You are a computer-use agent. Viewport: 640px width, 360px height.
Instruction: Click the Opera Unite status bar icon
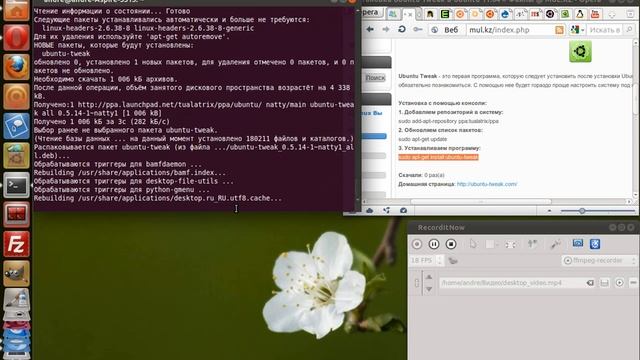point(387,211)
